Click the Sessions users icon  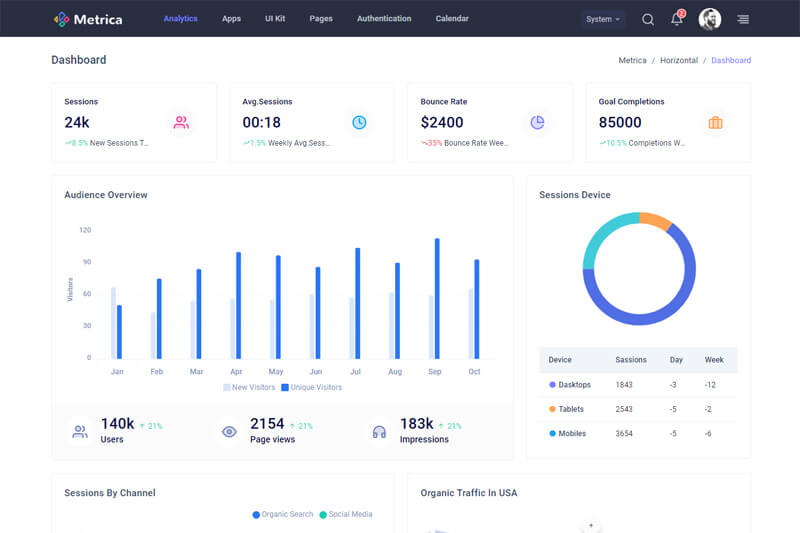point(181,122)
